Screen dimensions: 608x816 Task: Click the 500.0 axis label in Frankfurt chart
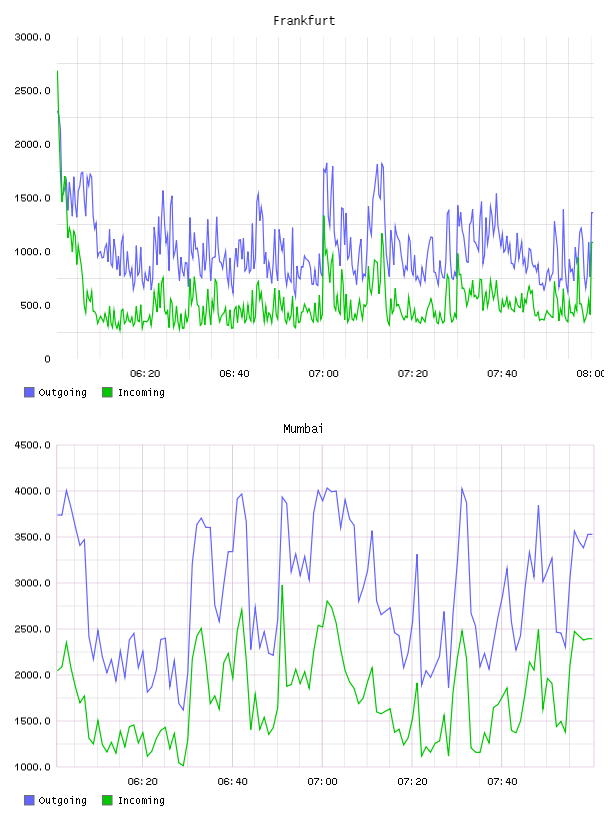pyautogui.click(x=35, y=305)
